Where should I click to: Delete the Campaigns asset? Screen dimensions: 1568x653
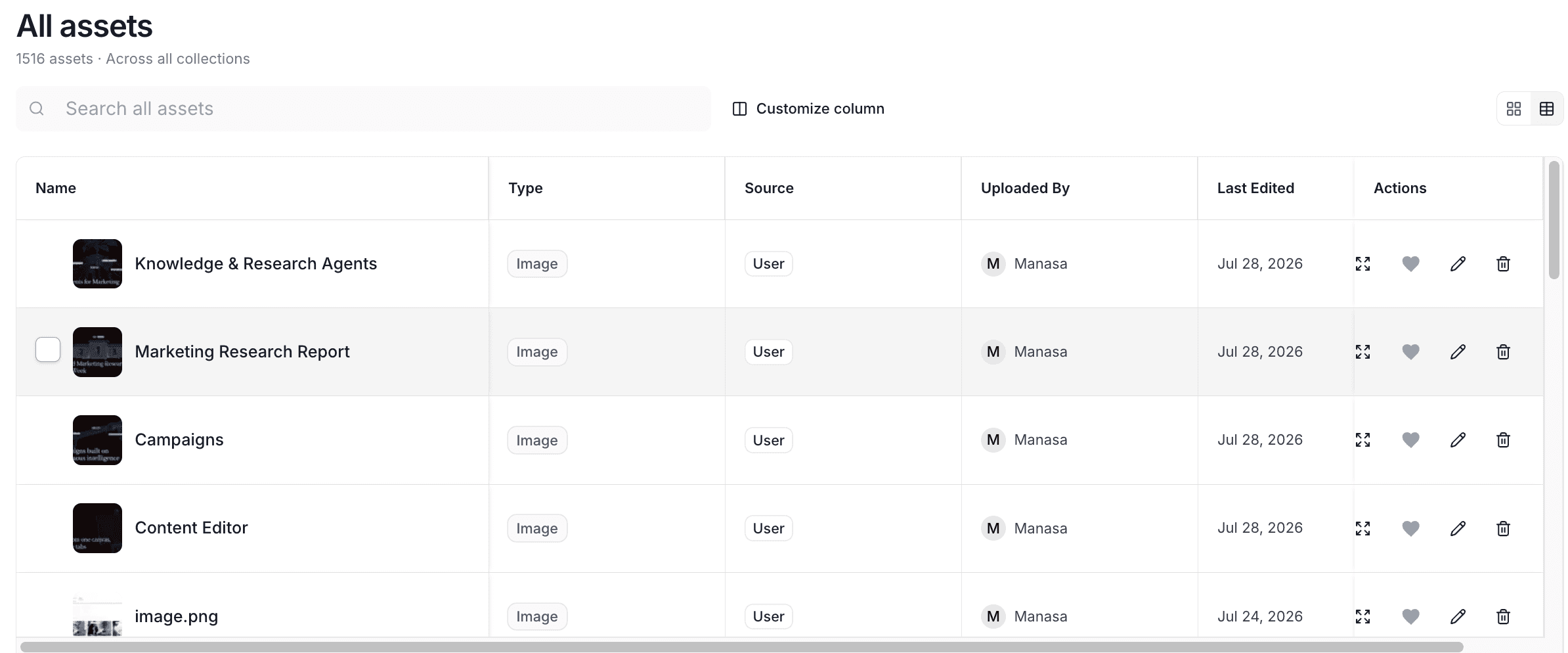(x=1503, y=439)
